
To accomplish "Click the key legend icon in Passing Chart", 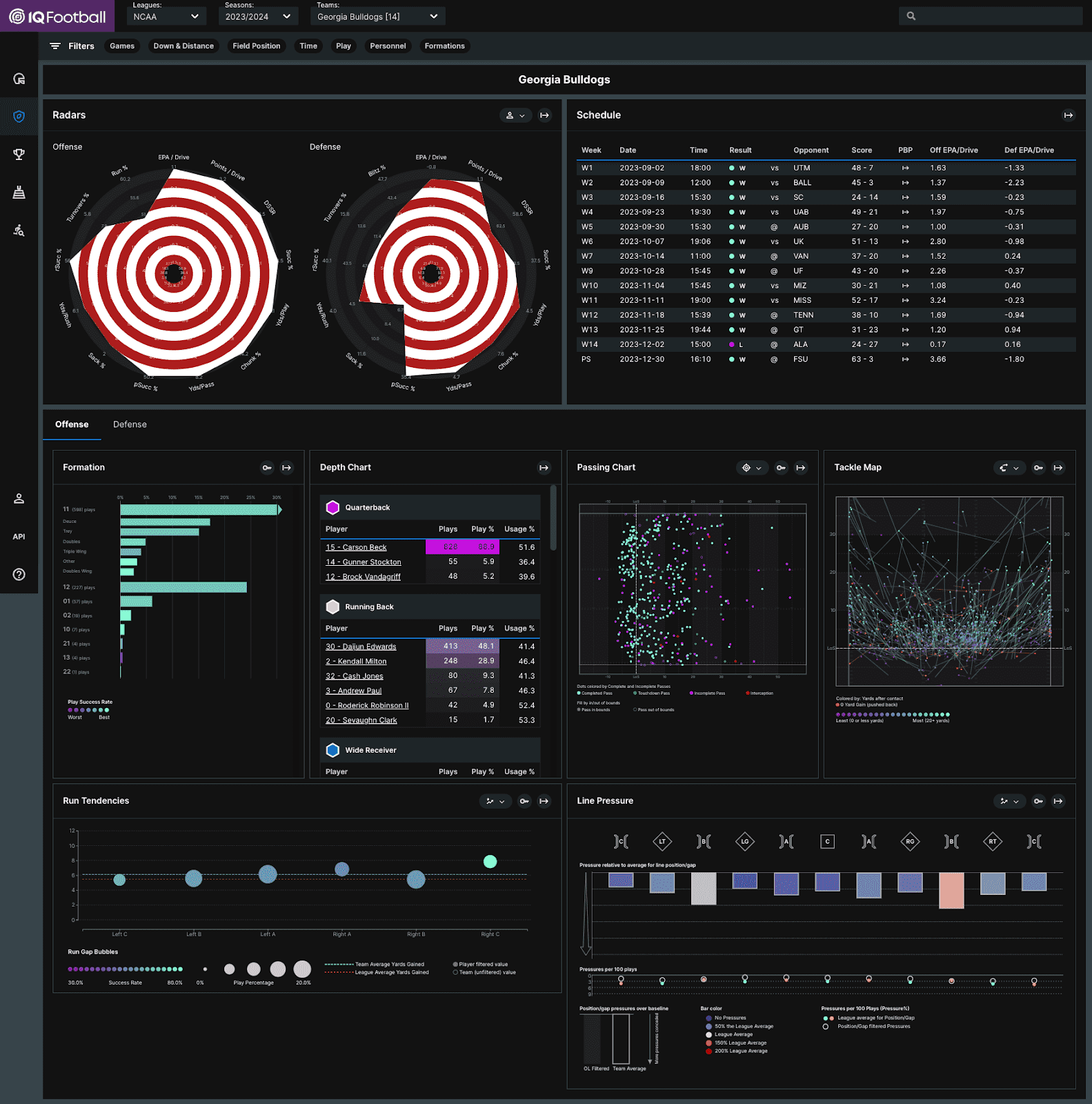I will (781, 468).
